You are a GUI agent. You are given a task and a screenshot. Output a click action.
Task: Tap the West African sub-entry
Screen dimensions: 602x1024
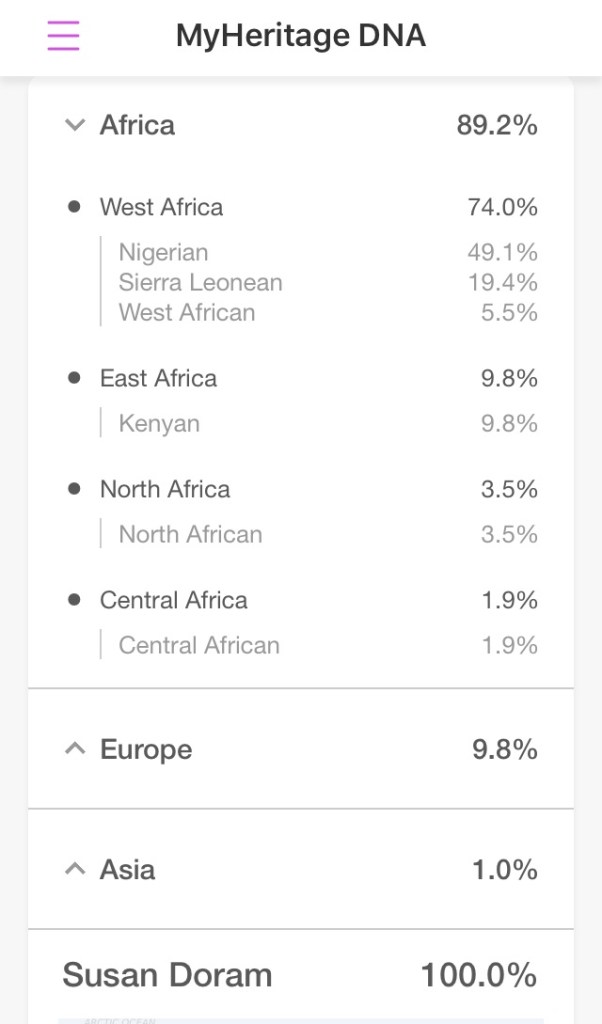click(x=187, y=312)
